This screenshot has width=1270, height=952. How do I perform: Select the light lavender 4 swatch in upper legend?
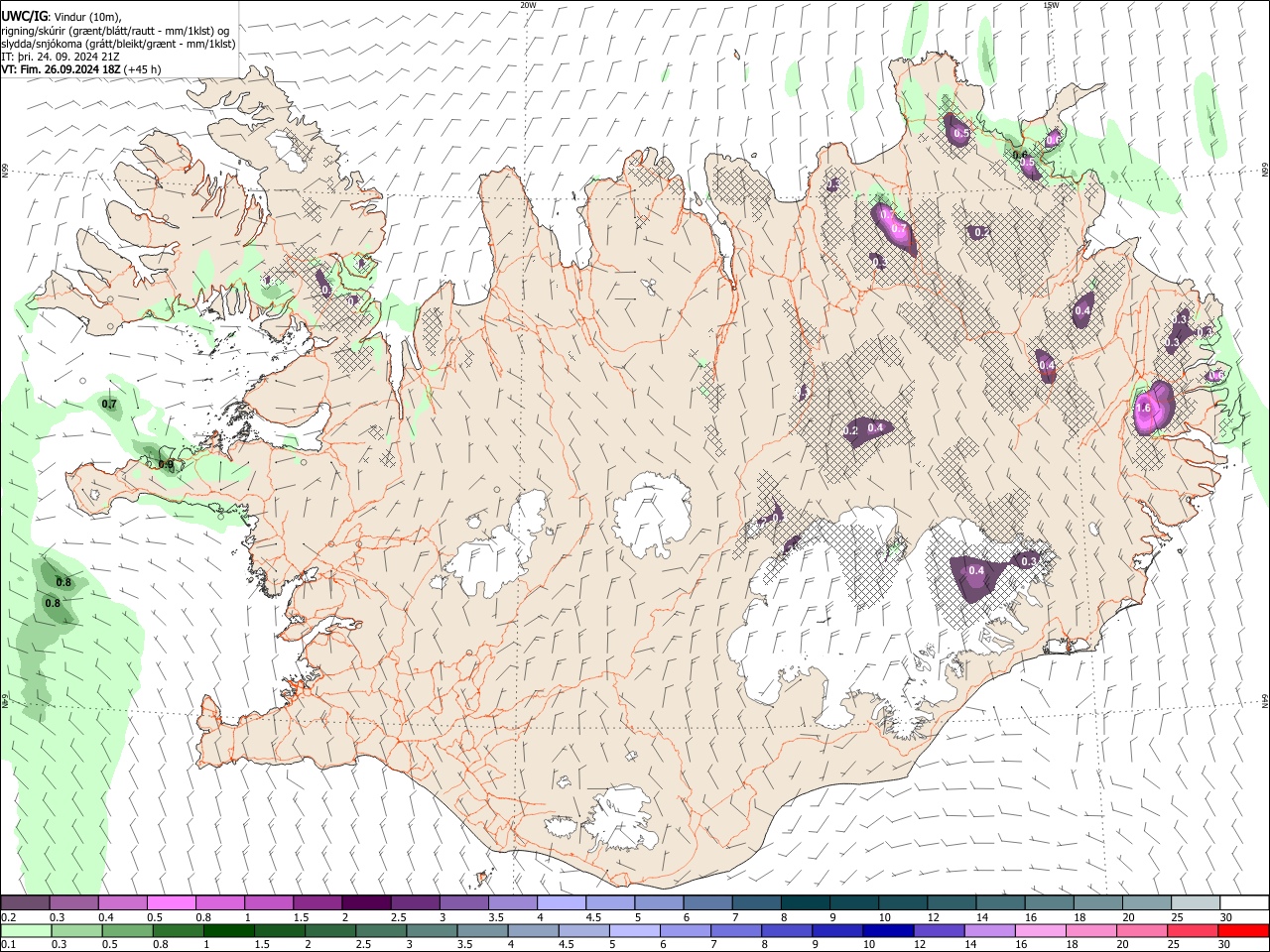pyautogui.click(x=560, y=902)
